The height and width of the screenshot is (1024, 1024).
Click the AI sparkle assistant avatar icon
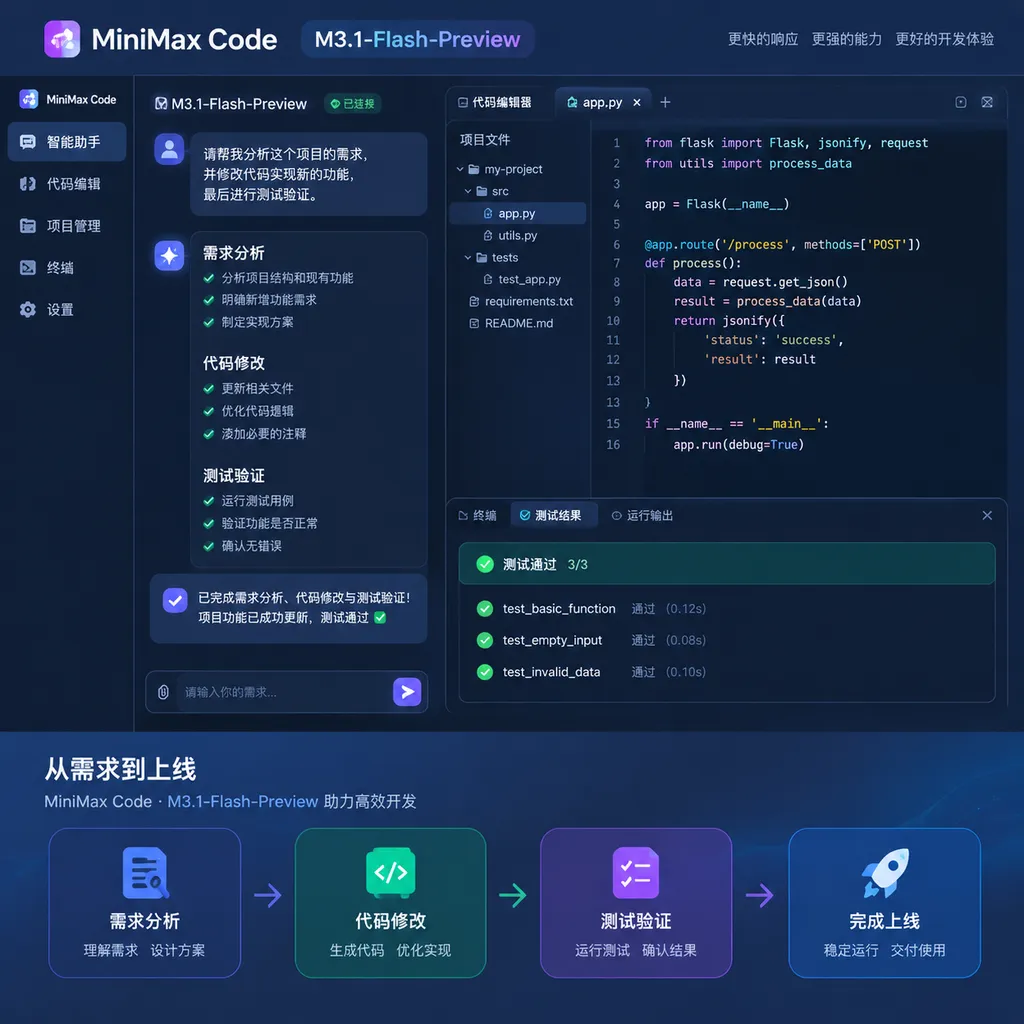pyautogui.click(x=169, y=255)
